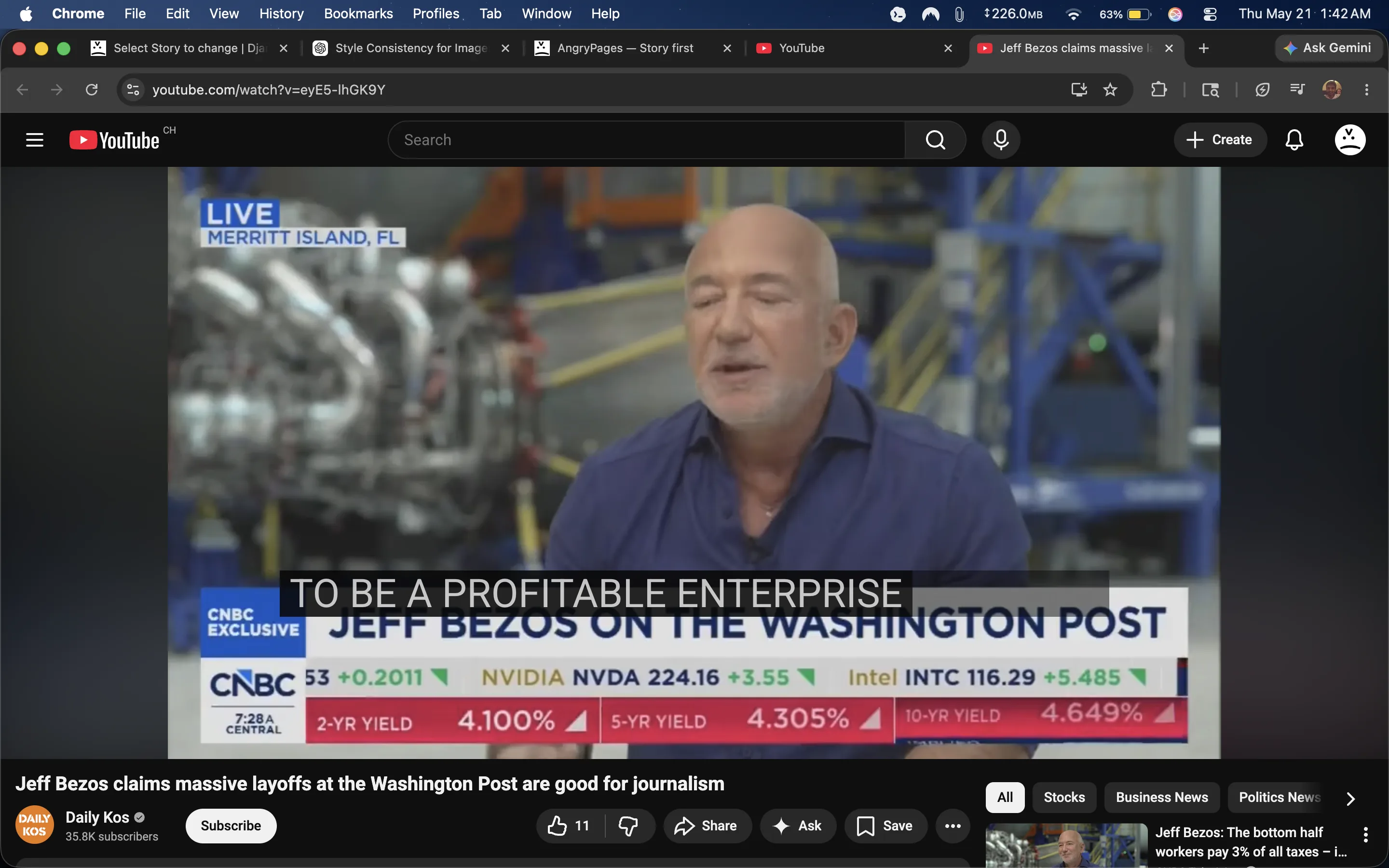Viewport: 1389px width, 868px height.
Task: Open the Daily Kos channel avatar
Action: click(34, 825)
